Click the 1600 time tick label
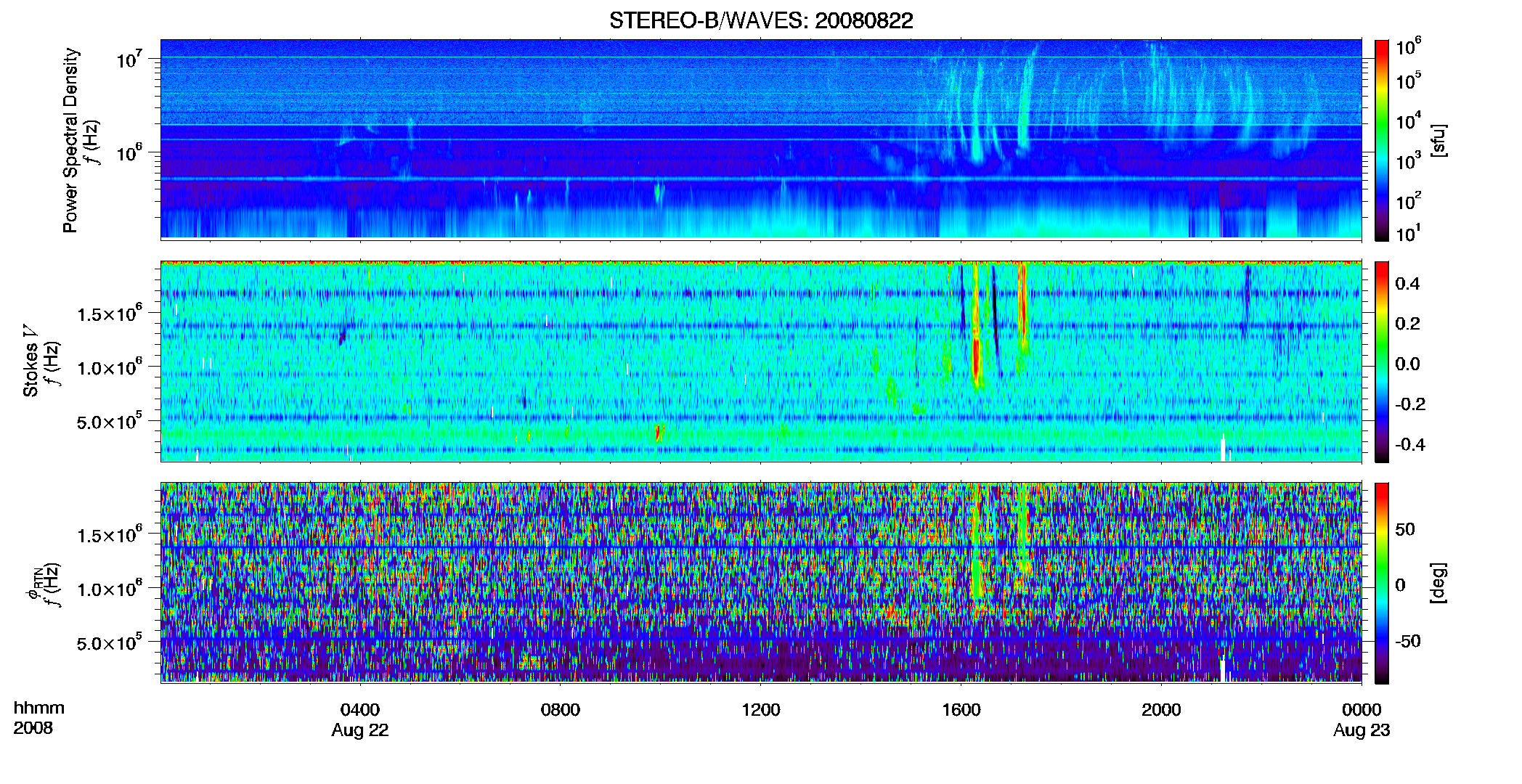Viewport: 1522px width, 784px height. pos(961,709)
